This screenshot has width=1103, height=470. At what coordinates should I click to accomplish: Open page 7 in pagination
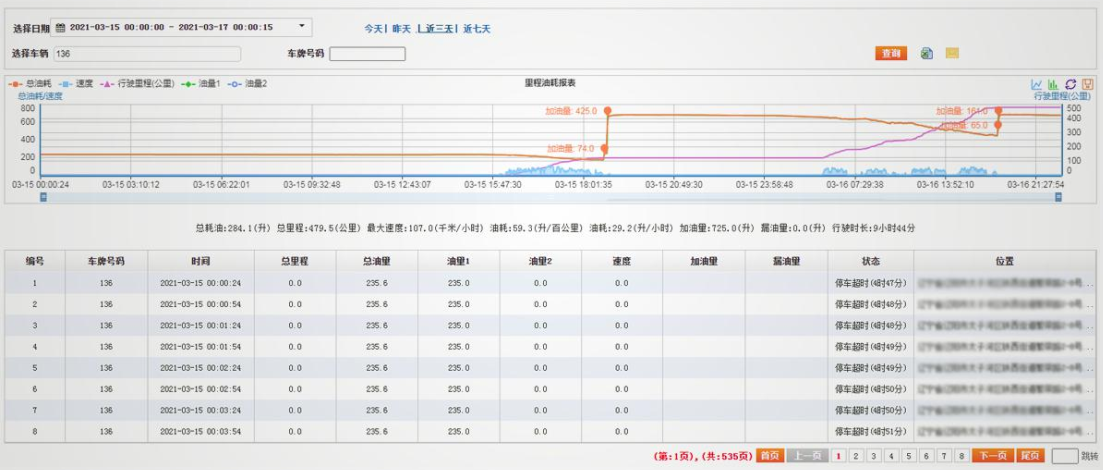(945, 456)
